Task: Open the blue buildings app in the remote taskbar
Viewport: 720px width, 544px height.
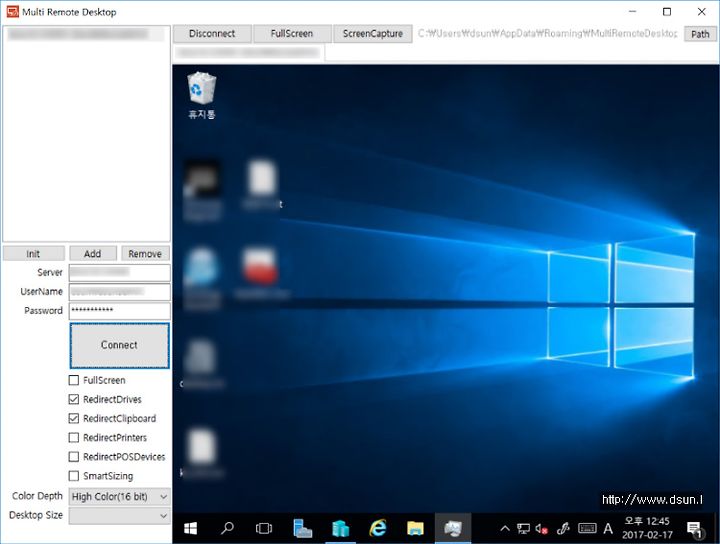Action: (x=340, y=528)
